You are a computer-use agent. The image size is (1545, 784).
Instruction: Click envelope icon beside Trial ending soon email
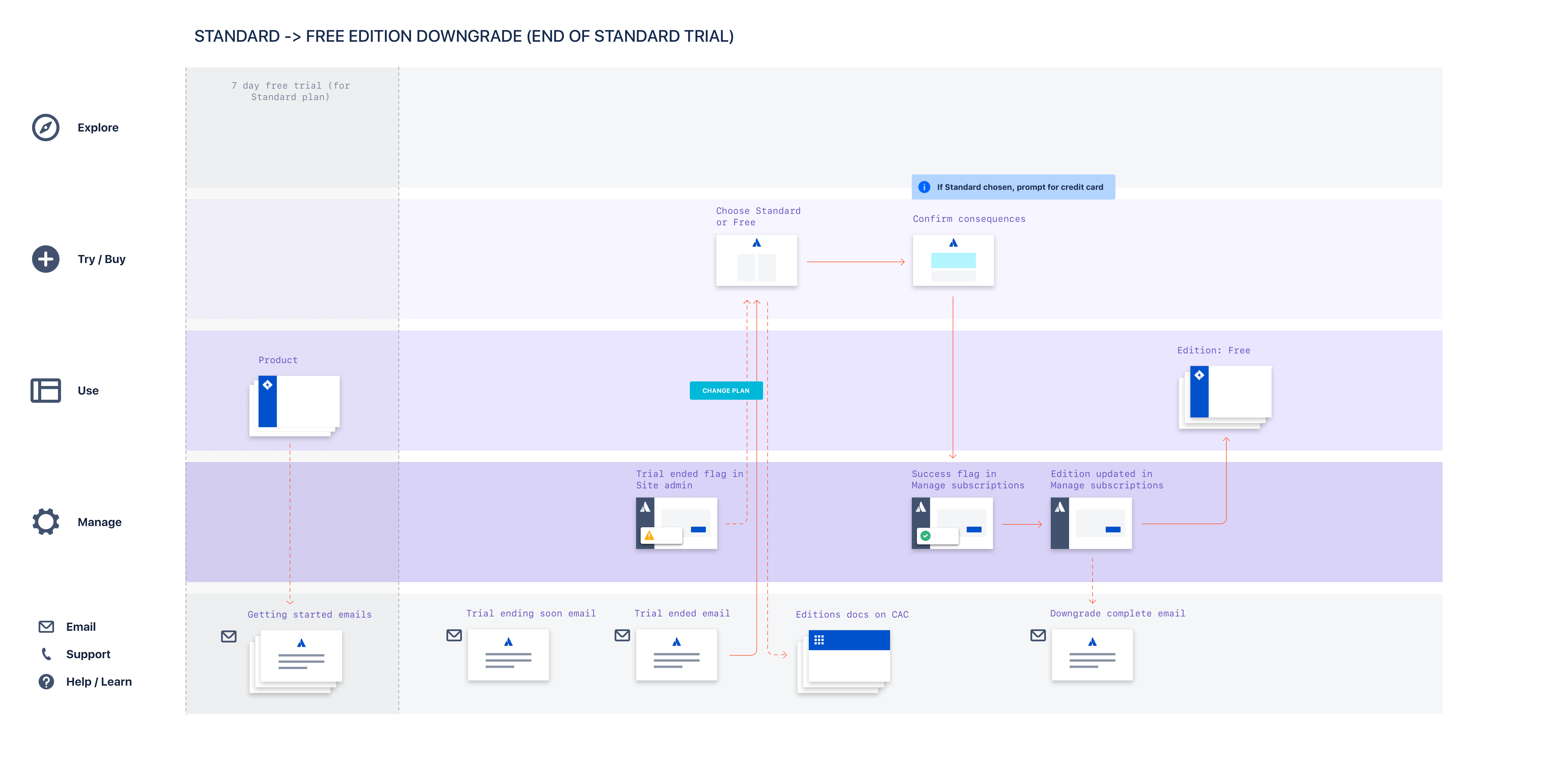point(454,635)
